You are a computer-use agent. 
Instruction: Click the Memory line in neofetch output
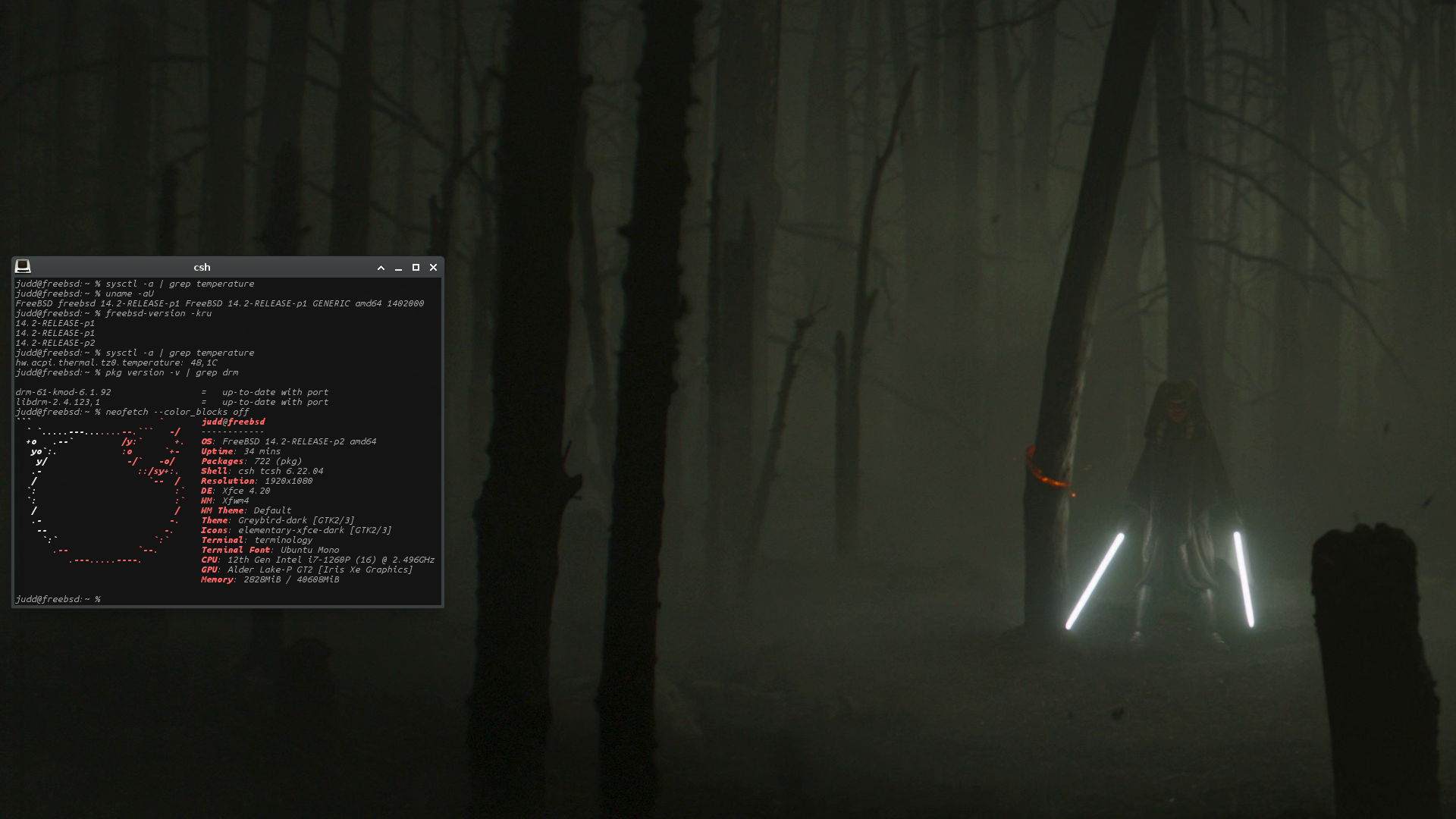click(269, 579)
